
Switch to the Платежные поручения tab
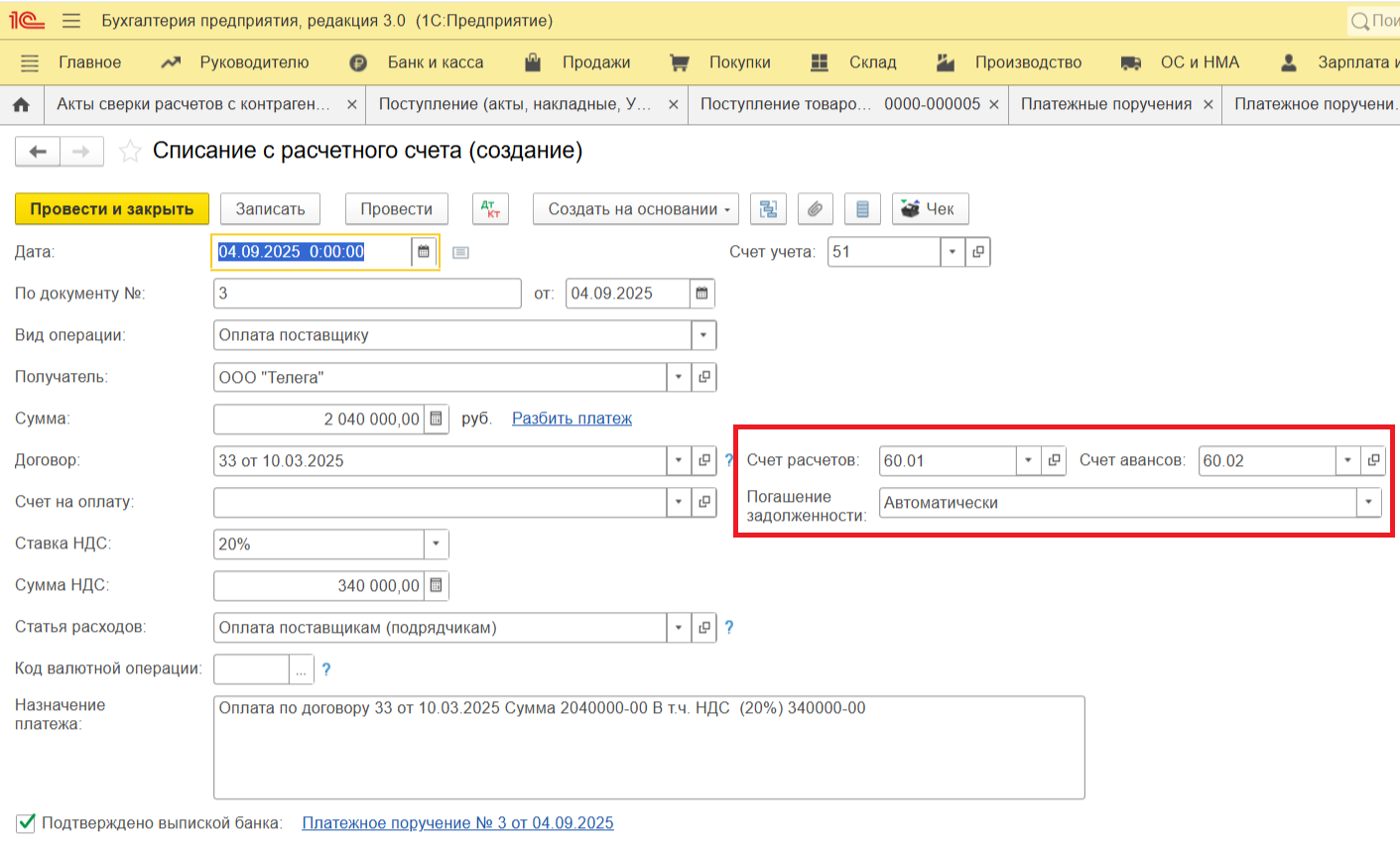[x=1105, y=104]
